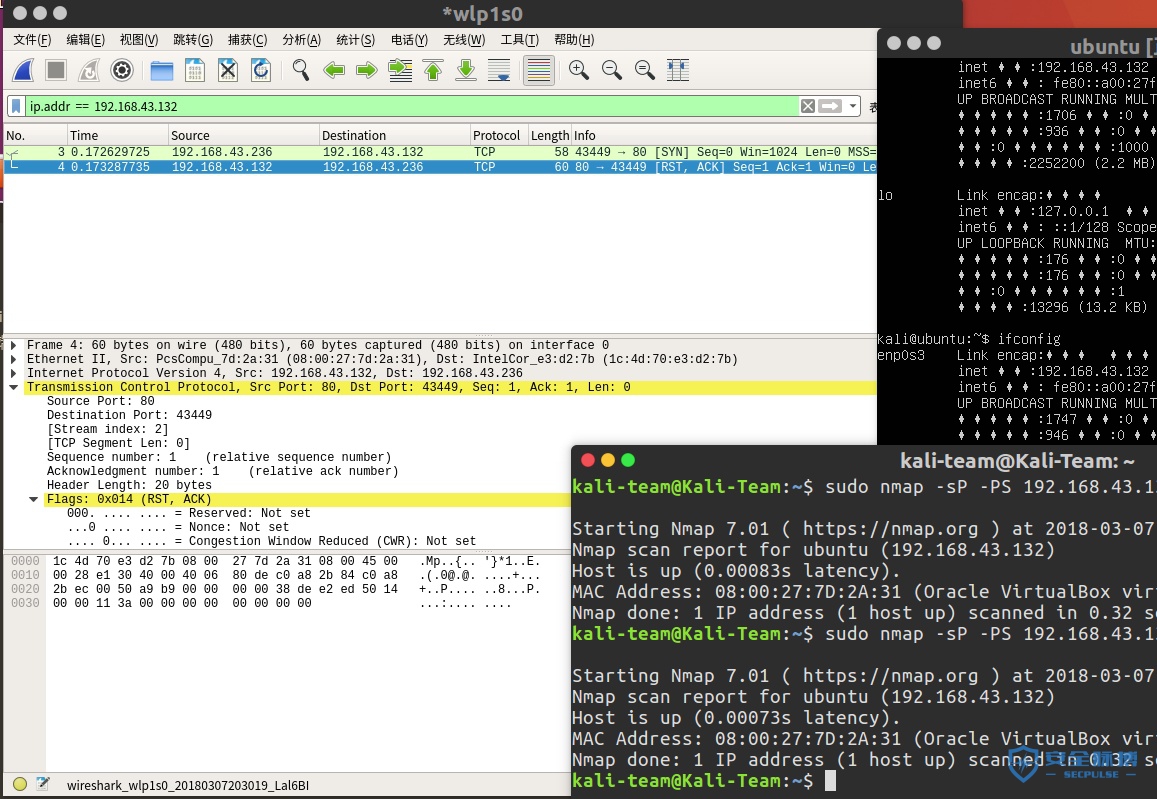The height and width of the screenshot is (799, 1157).
Task: Go forward in packet history
Action: (367, 70)
